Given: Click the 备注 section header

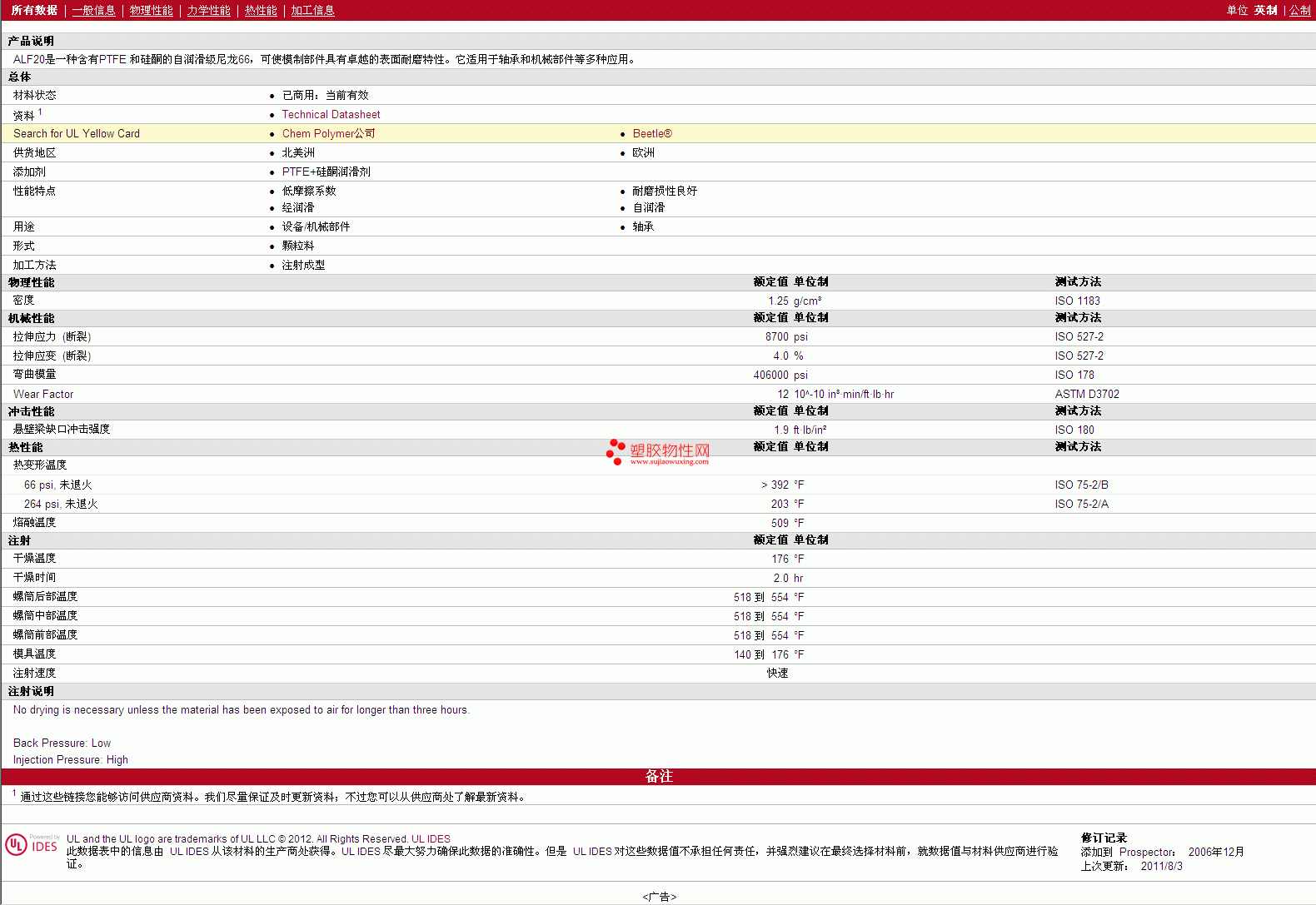Looking at the screenshot, I should pos(658,776).
